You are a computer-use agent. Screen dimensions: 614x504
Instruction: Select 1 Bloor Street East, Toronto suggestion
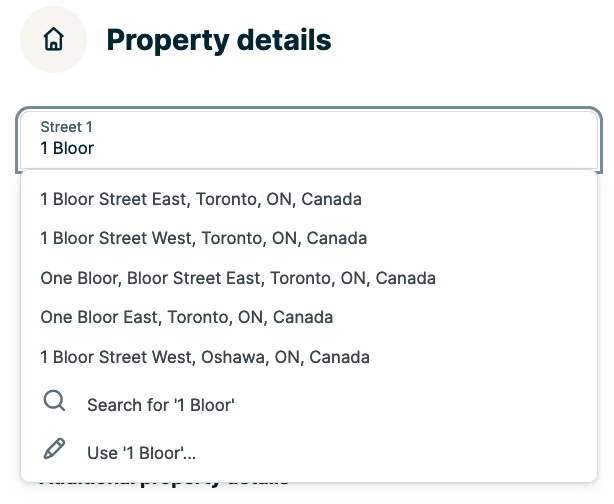click(201, 199)
